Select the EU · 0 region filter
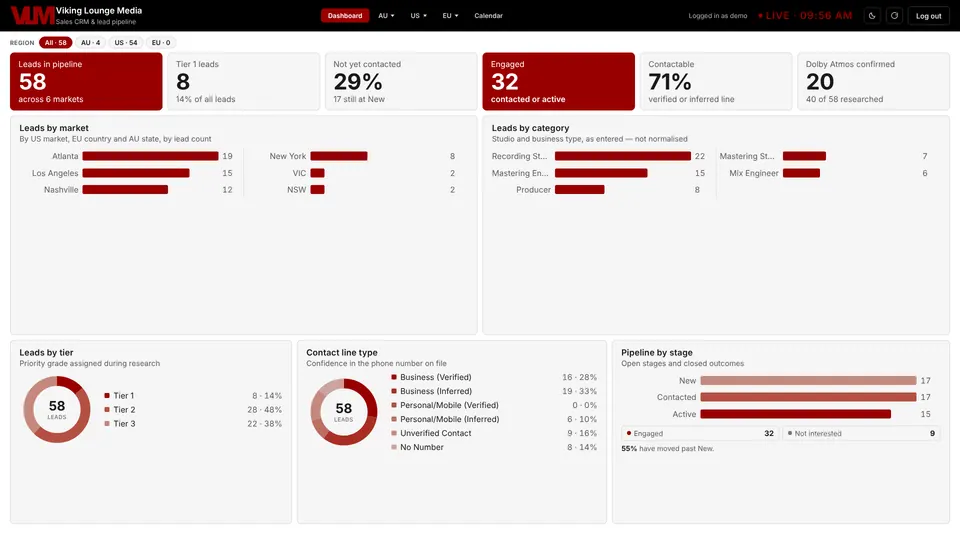Image resolution: width=960 pixels, height=540 pixels. (161, 43)
